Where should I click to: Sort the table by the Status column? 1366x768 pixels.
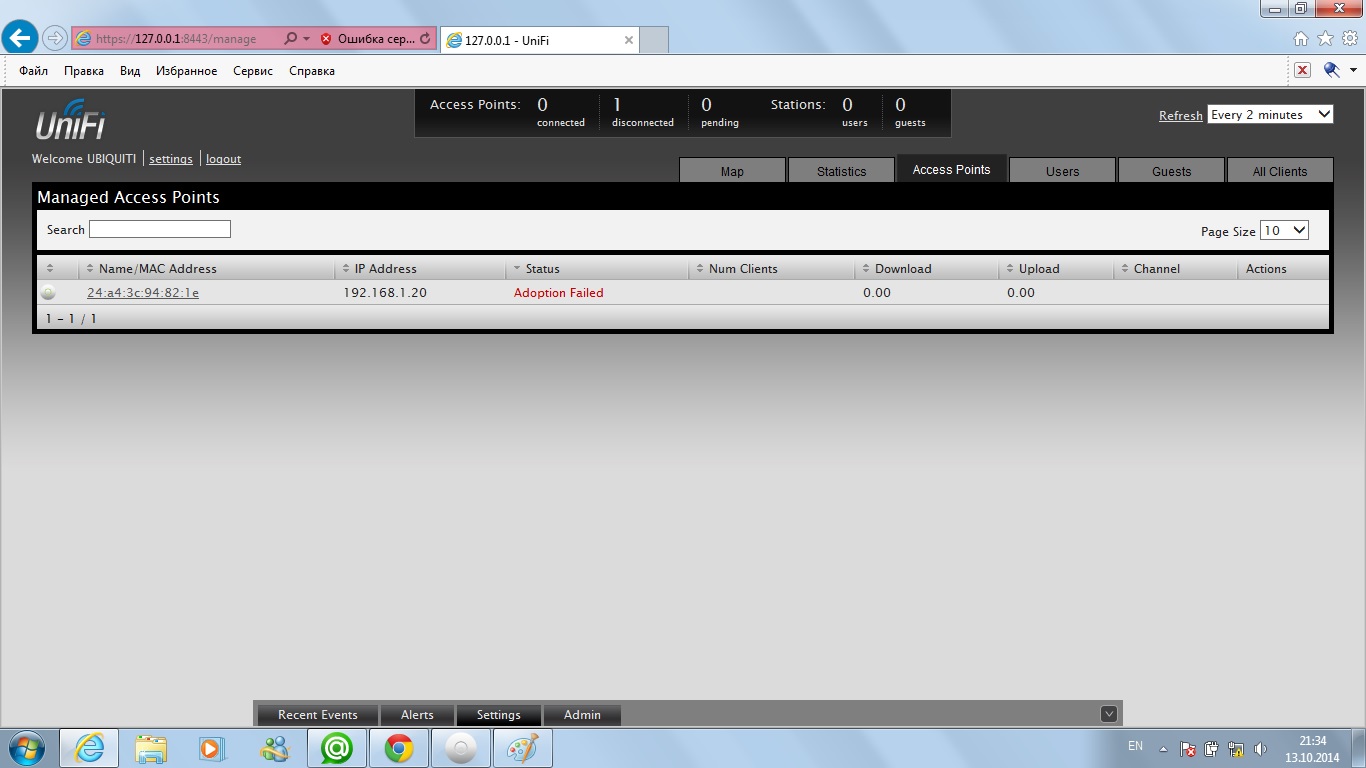(x=543, y=269)
